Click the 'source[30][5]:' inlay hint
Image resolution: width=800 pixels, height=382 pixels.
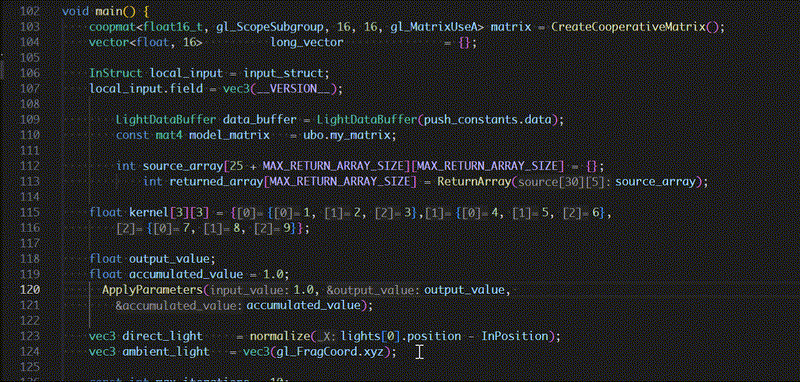point(563,182)
